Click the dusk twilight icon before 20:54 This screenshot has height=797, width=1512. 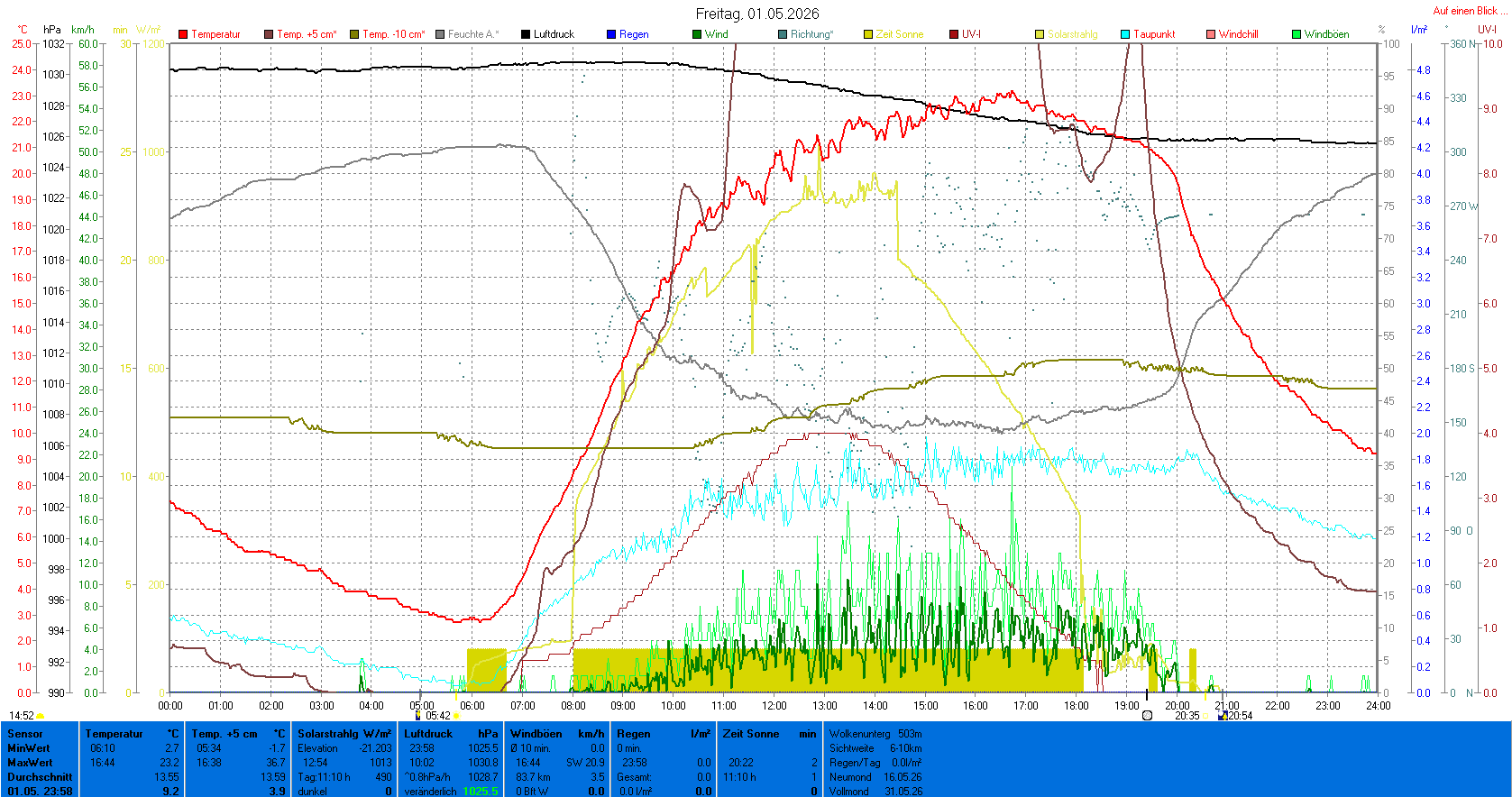pyautogui.click(x=1223, y=715)
